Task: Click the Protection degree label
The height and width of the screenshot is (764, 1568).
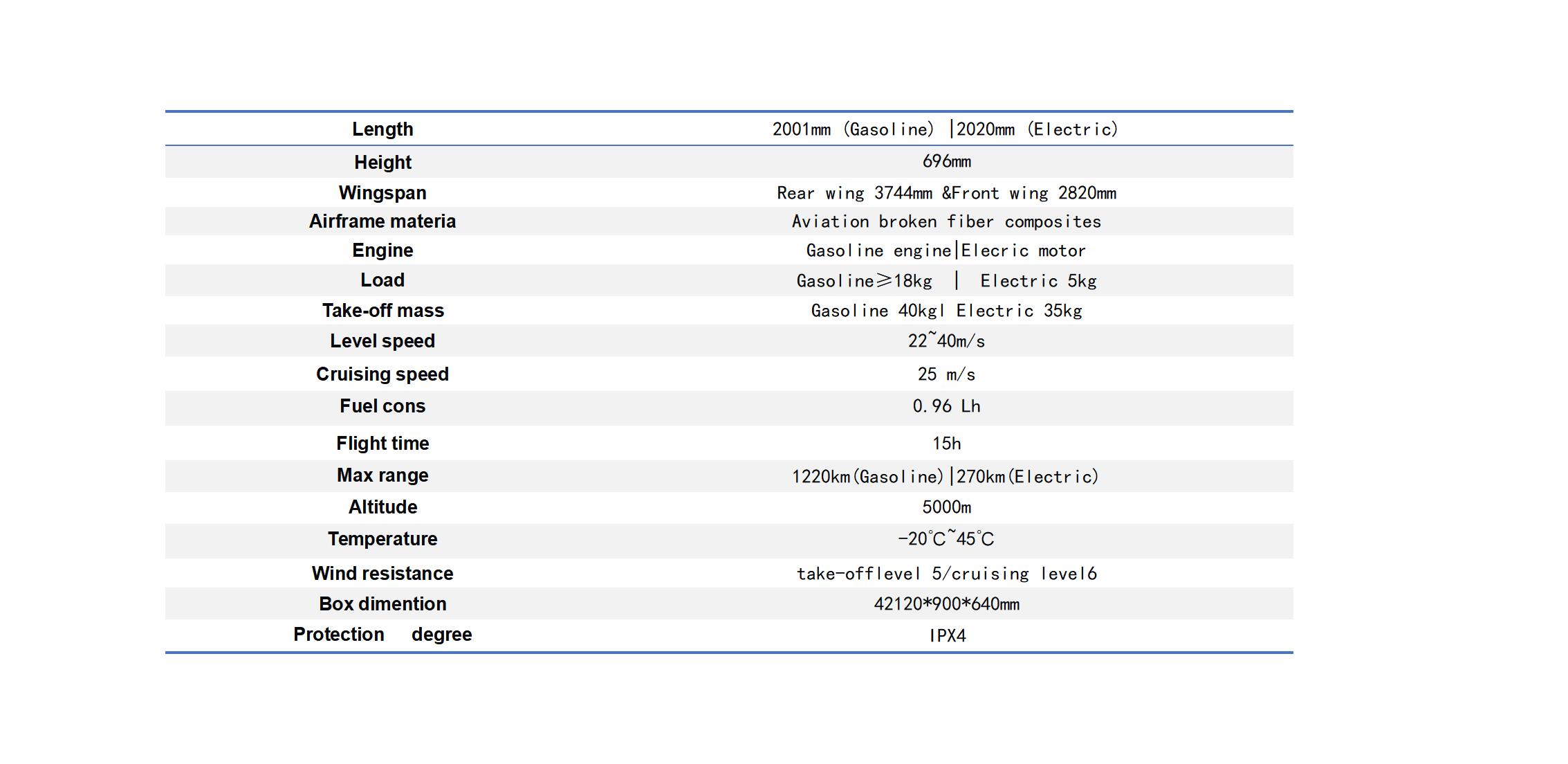Action: point(382,635)
